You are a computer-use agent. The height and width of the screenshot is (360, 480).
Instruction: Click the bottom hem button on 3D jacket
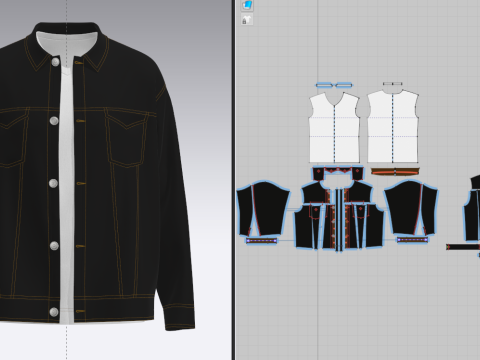point(54,312)
